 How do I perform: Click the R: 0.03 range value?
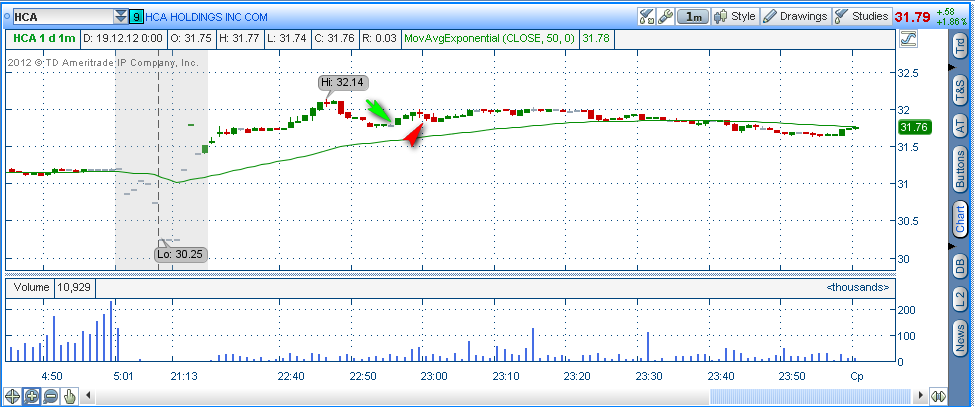pos(379,39)
